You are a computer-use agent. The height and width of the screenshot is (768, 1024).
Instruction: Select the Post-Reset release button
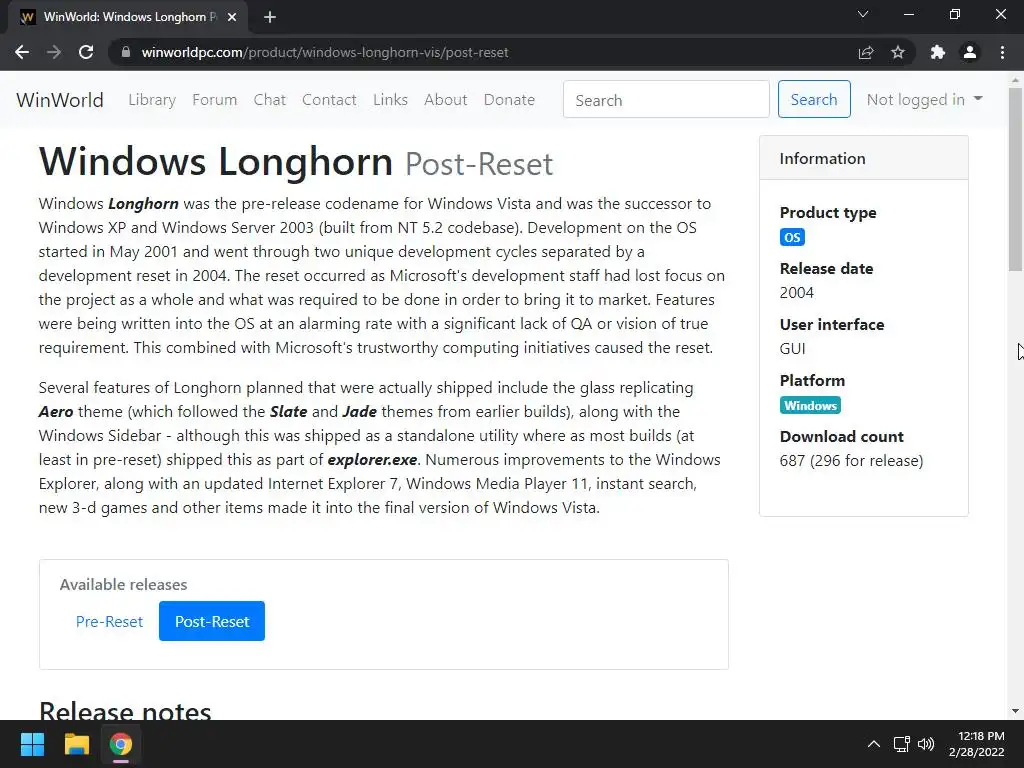212,621
